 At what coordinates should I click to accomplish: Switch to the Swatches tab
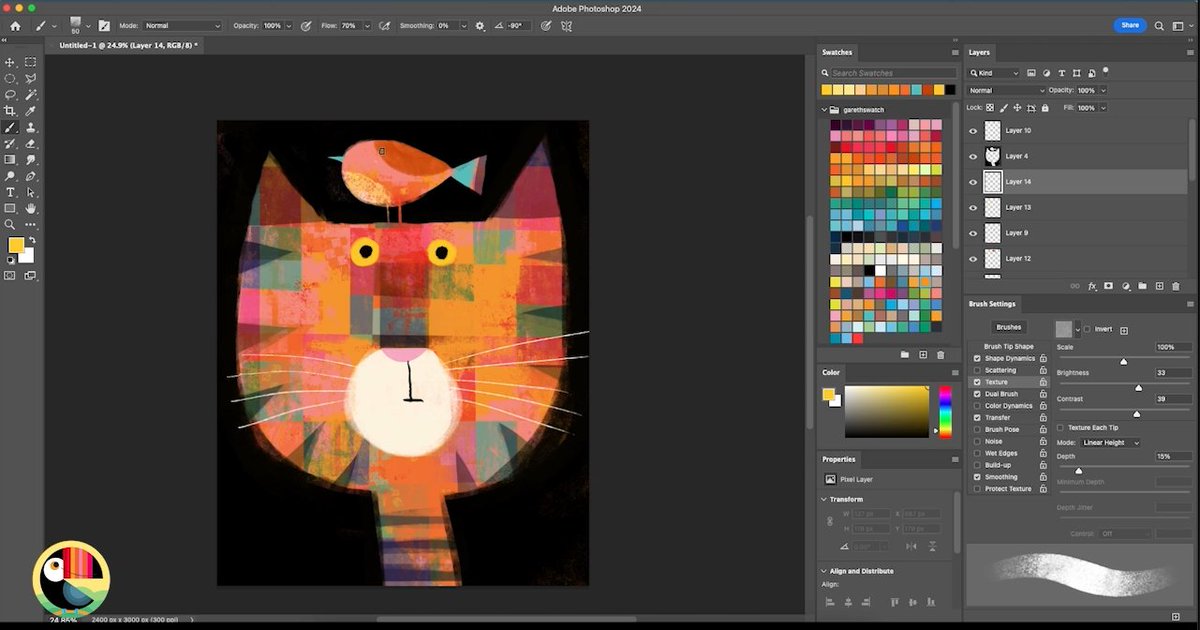coord(837,52)
